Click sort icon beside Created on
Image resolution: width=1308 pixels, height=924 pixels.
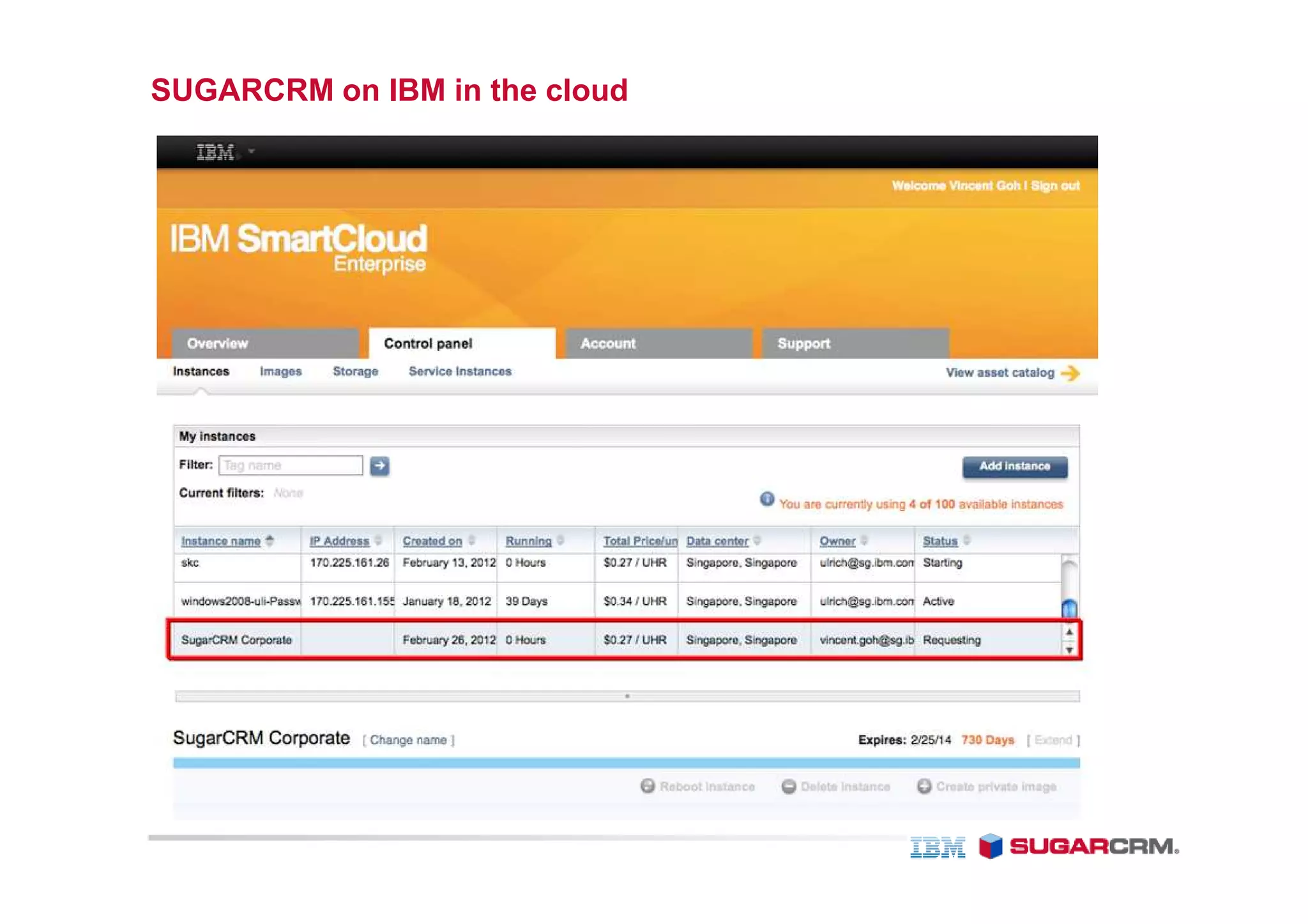pyautogui.click(x=472, y=541)
